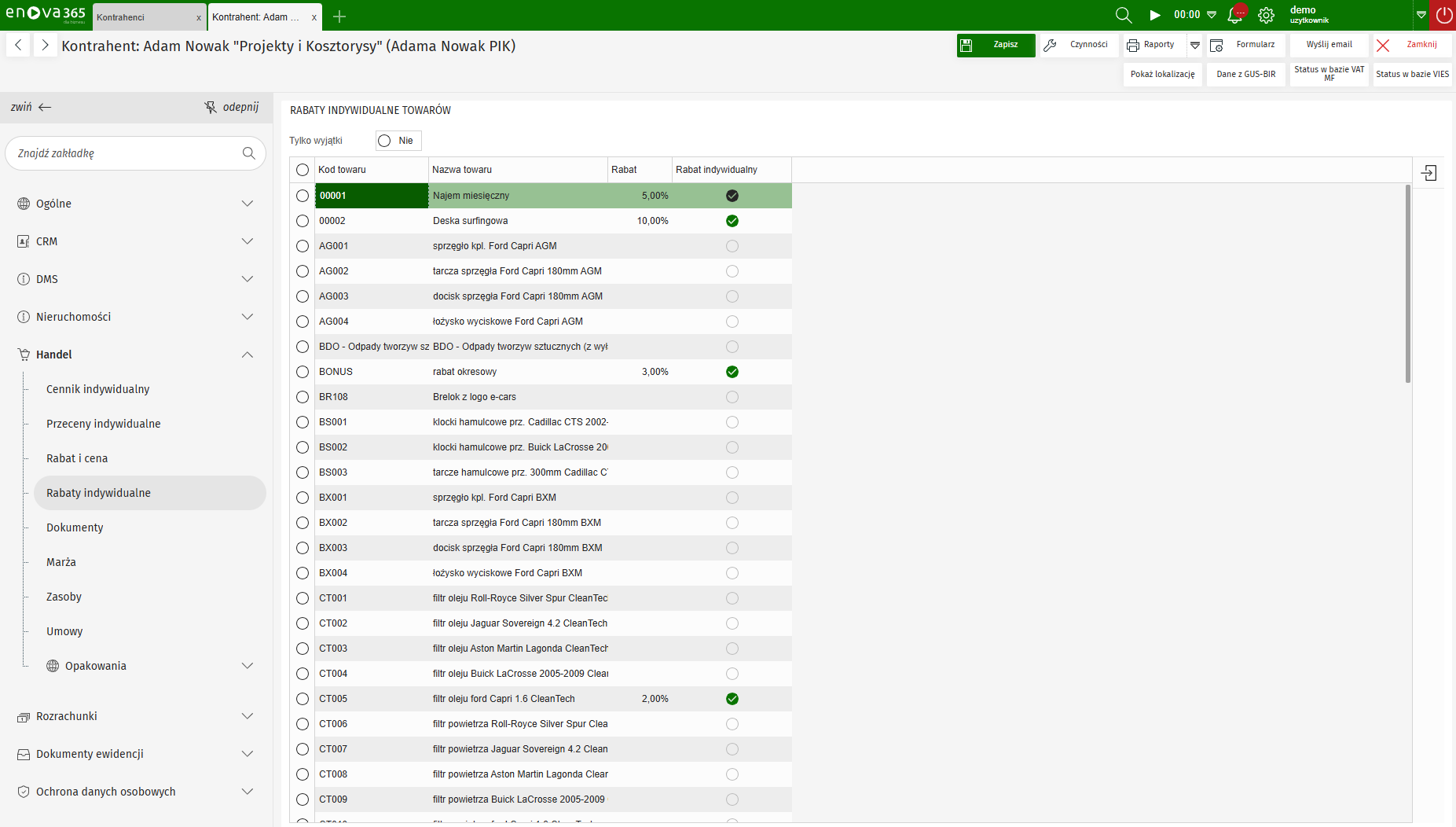Click the export icon right of table
Screen dimensions: 1456x827
tap(1428, 173)
